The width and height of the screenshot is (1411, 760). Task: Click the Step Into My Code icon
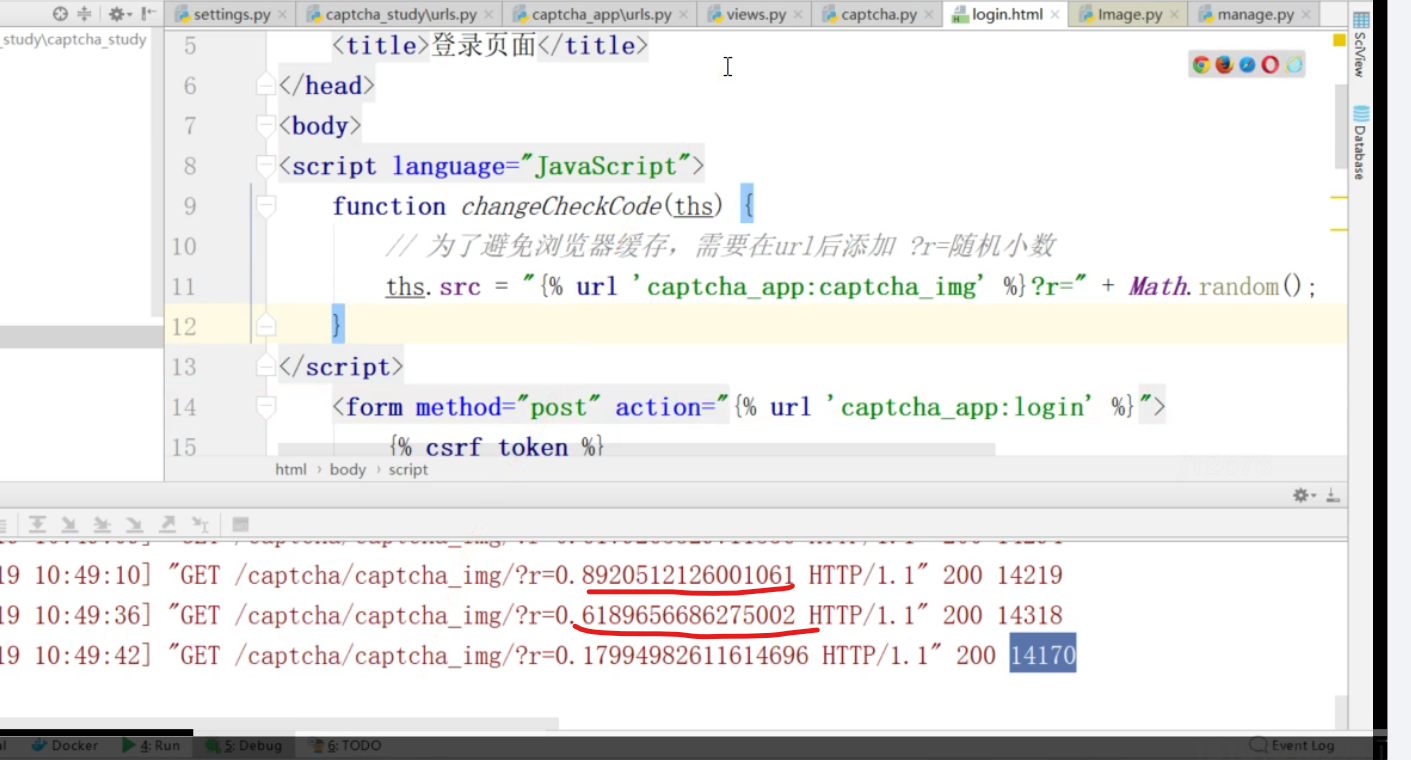[x=102, y=524]
